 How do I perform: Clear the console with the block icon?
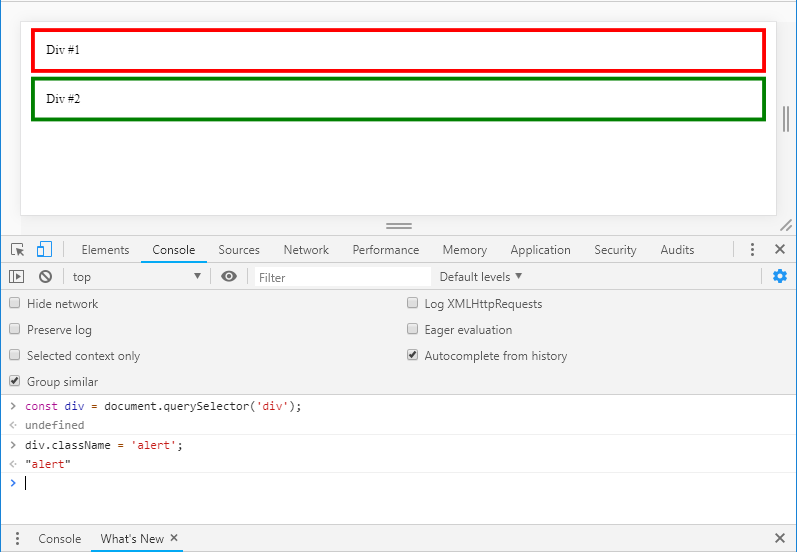click(45, 277)
